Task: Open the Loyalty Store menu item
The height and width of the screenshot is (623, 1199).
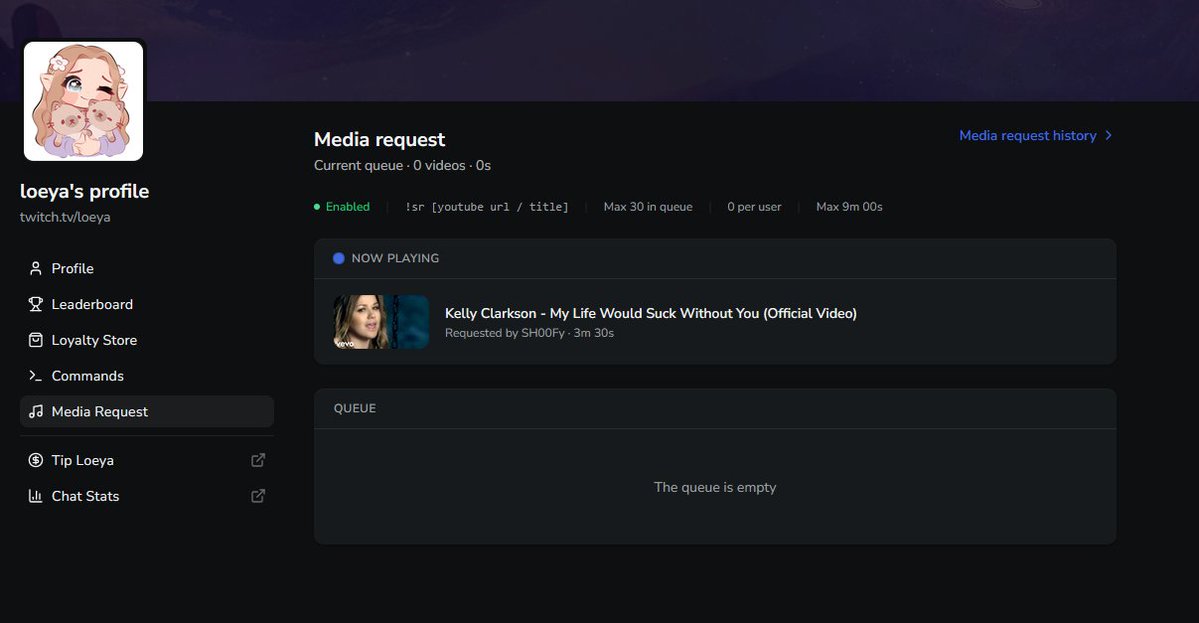Action: point(147,340)
